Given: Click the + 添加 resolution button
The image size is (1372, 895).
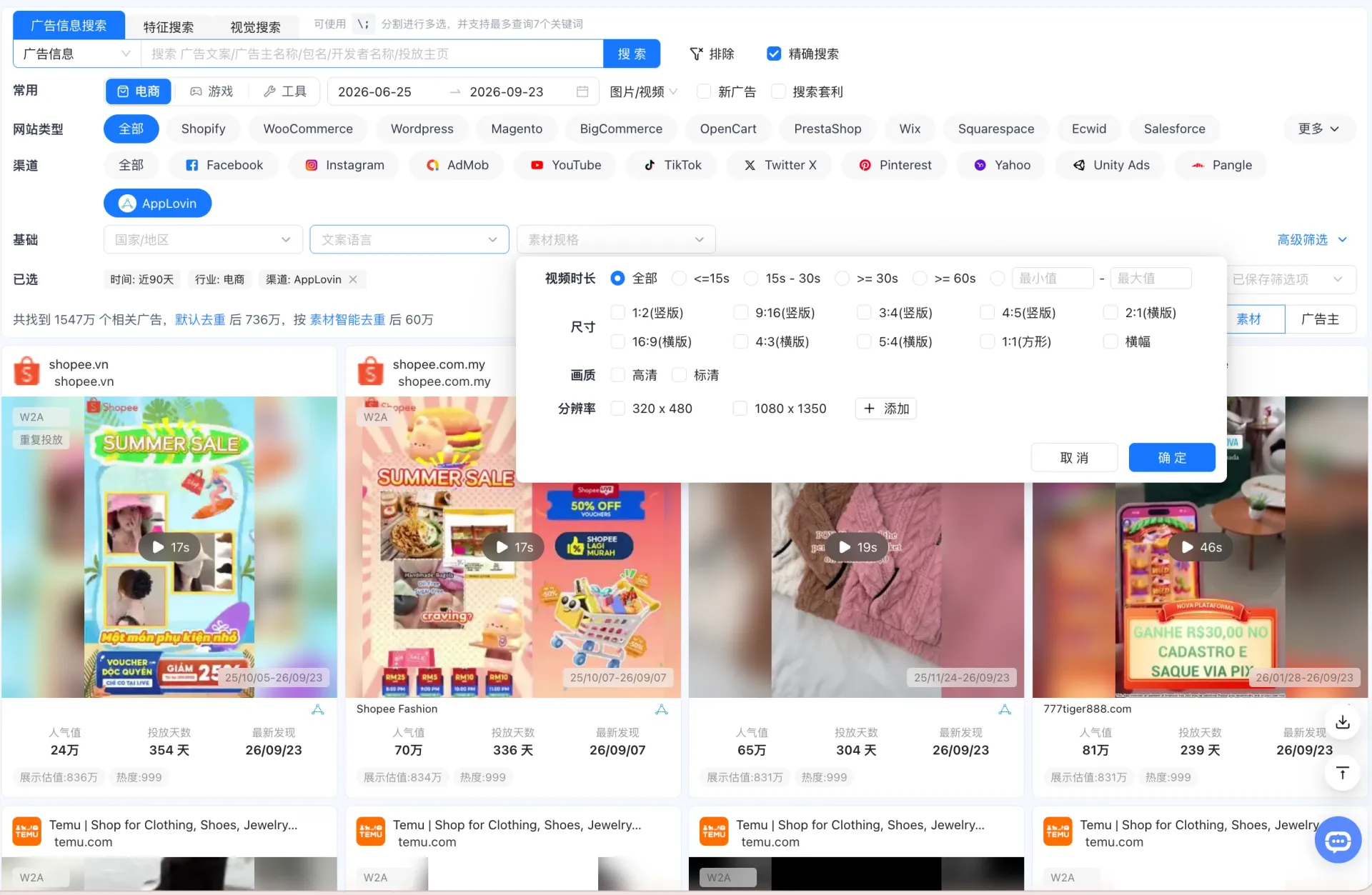Looking at the screenshot, I should (x=886, y=409).
